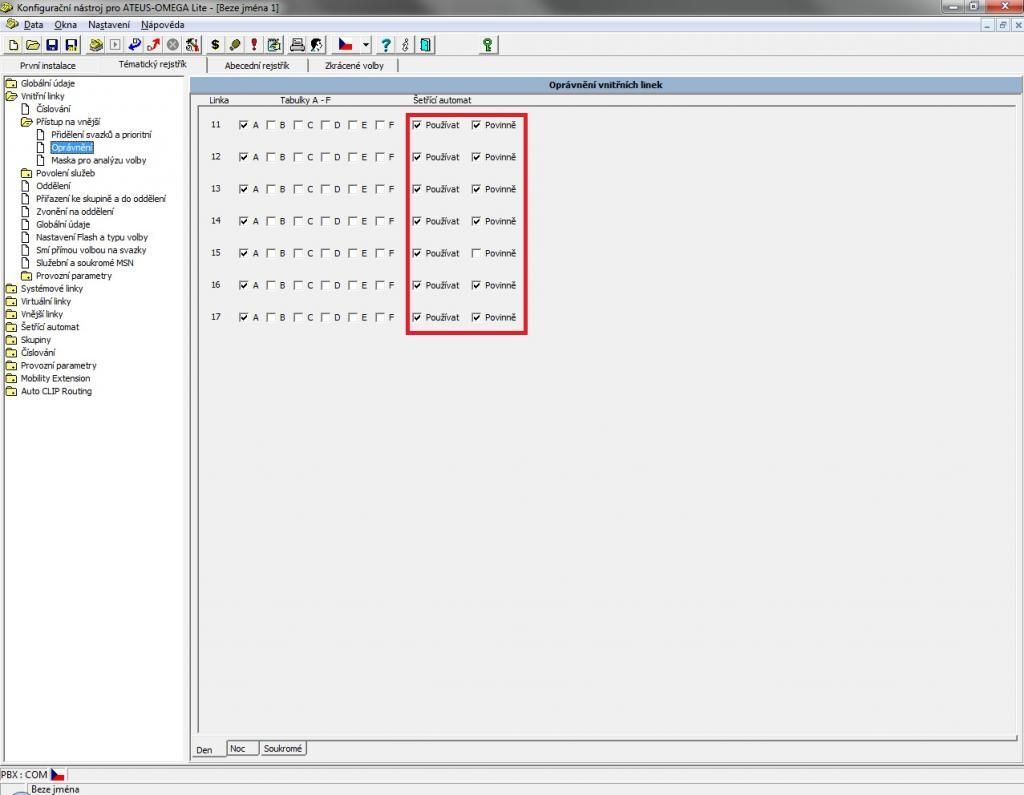Click the Open folder toolbar icon
This screenshot has width=1024, height=795.
coord(32,45)
